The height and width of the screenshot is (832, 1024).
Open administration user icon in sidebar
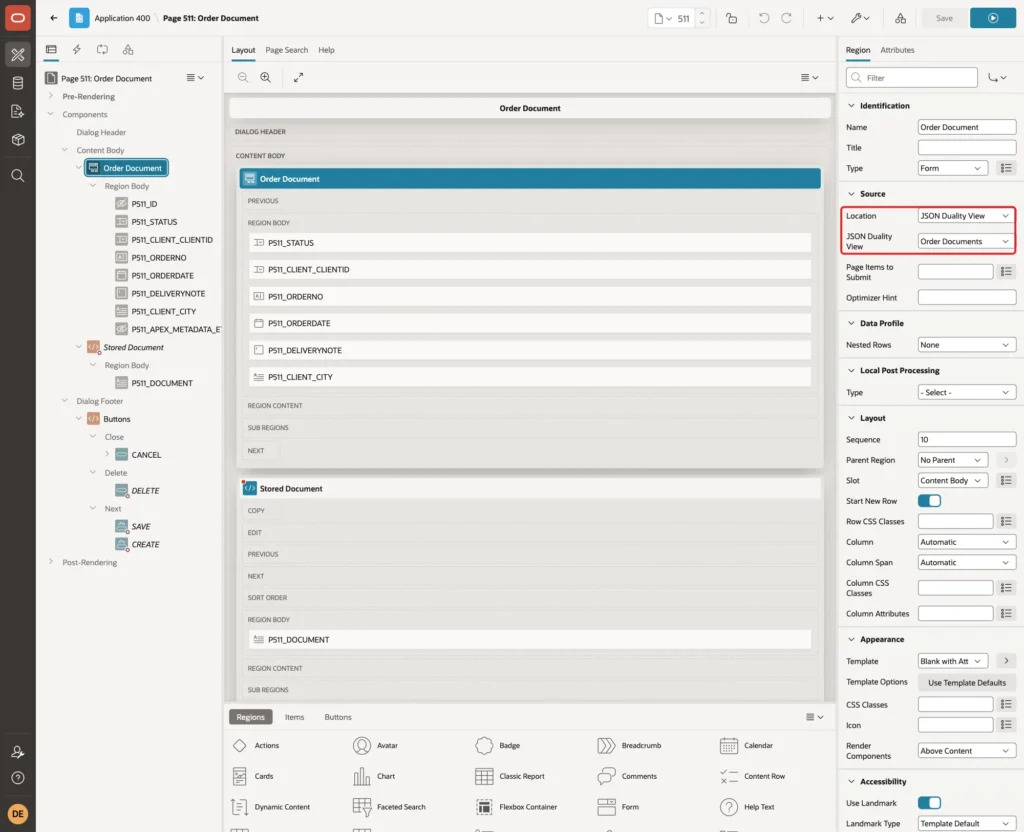point(18,752)
